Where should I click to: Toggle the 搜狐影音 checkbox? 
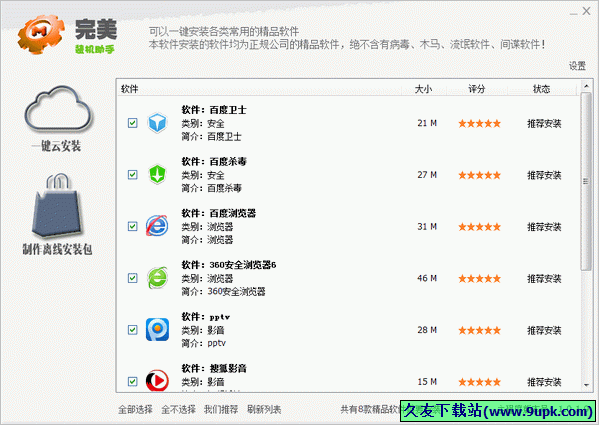click(133, 381)
